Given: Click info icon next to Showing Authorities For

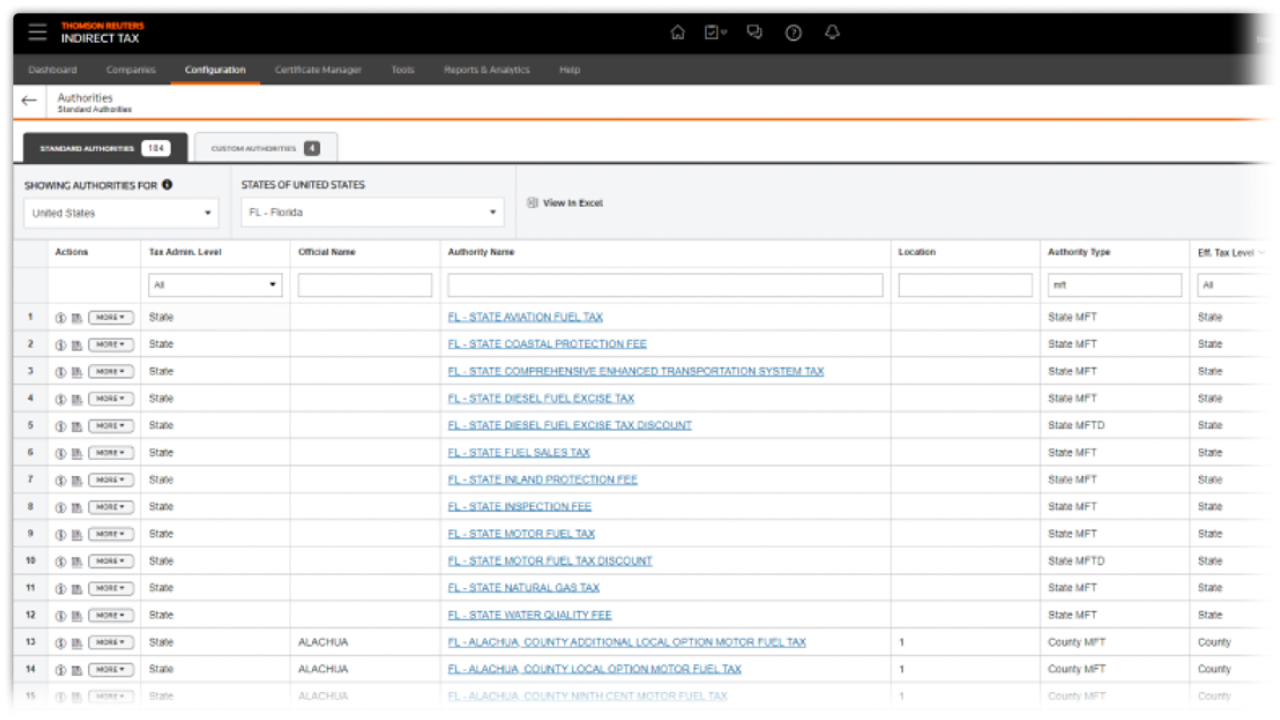Looking at the screenshot, I should tap(167, 185).
